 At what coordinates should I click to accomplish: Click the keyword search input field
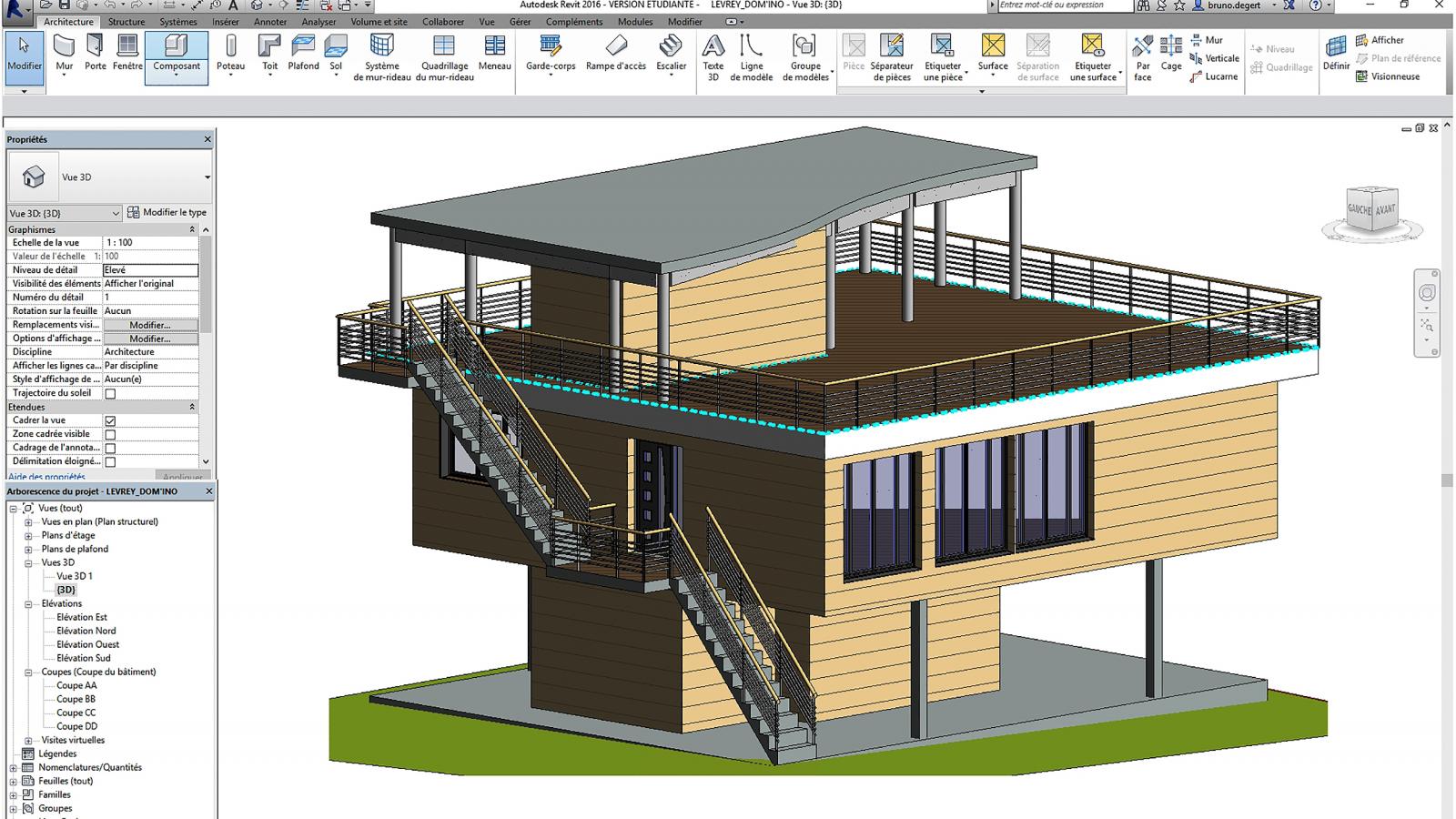pyautogui.click(x=1065, y=5)
